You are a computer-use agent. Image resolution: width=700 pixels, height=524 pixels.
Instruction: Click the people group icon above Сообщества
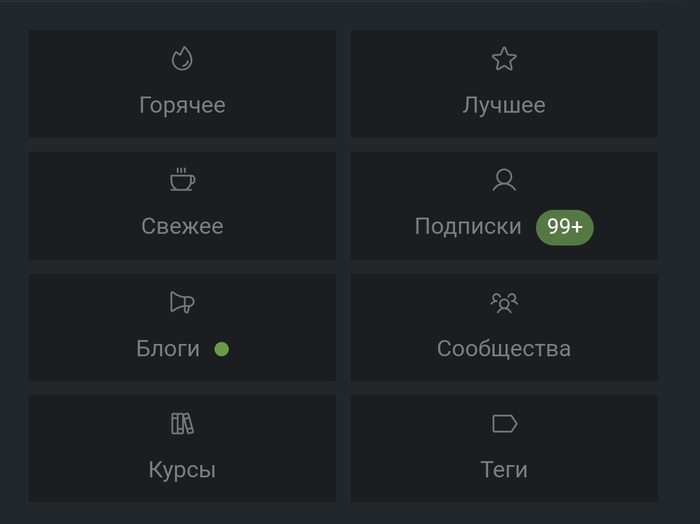click(x=504, y=302)
